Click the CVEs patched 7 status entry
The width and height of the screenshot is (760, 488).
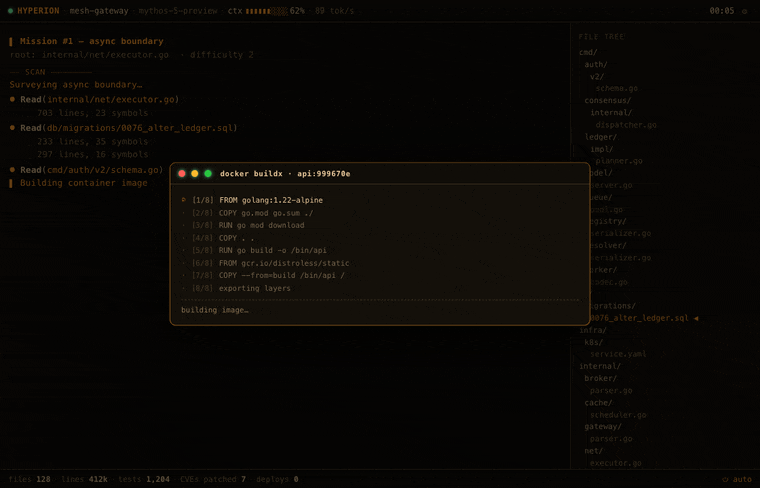click(213, 479)
